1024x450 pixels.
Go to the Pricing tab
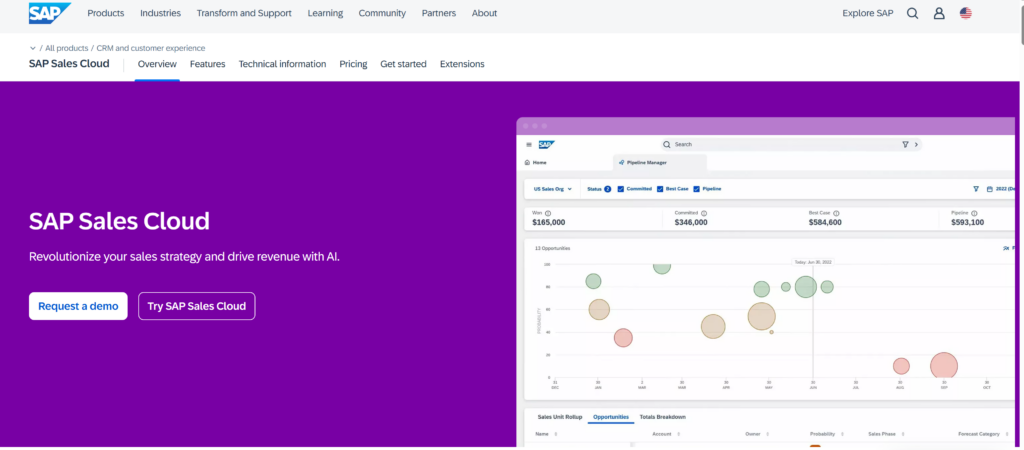coord(353,64)
